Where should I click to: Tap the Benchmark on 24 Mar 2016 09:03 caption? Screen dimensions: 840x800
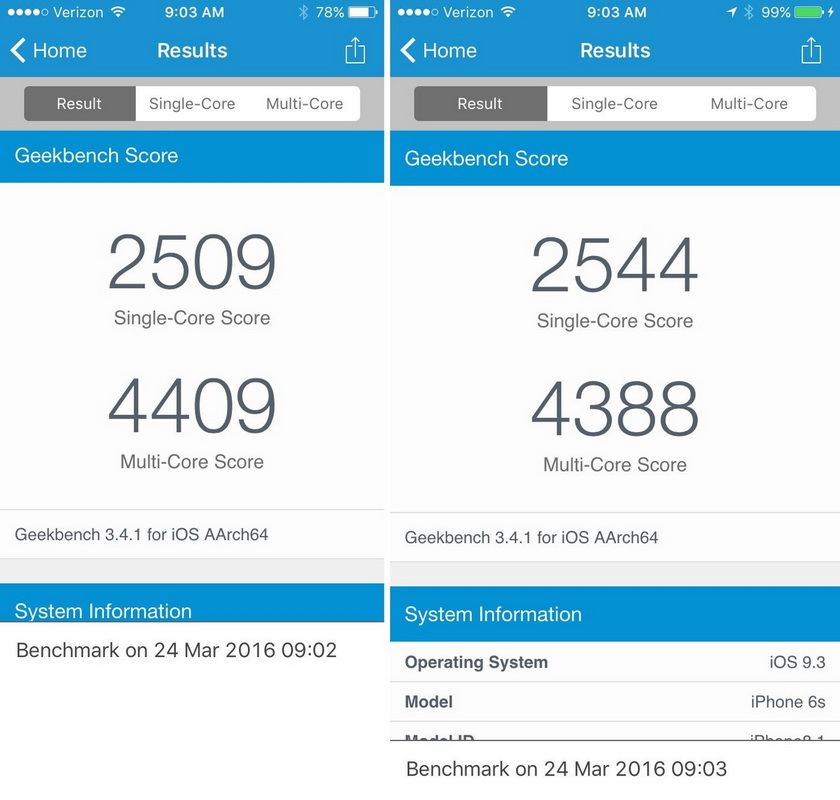(x=566, y=769)
